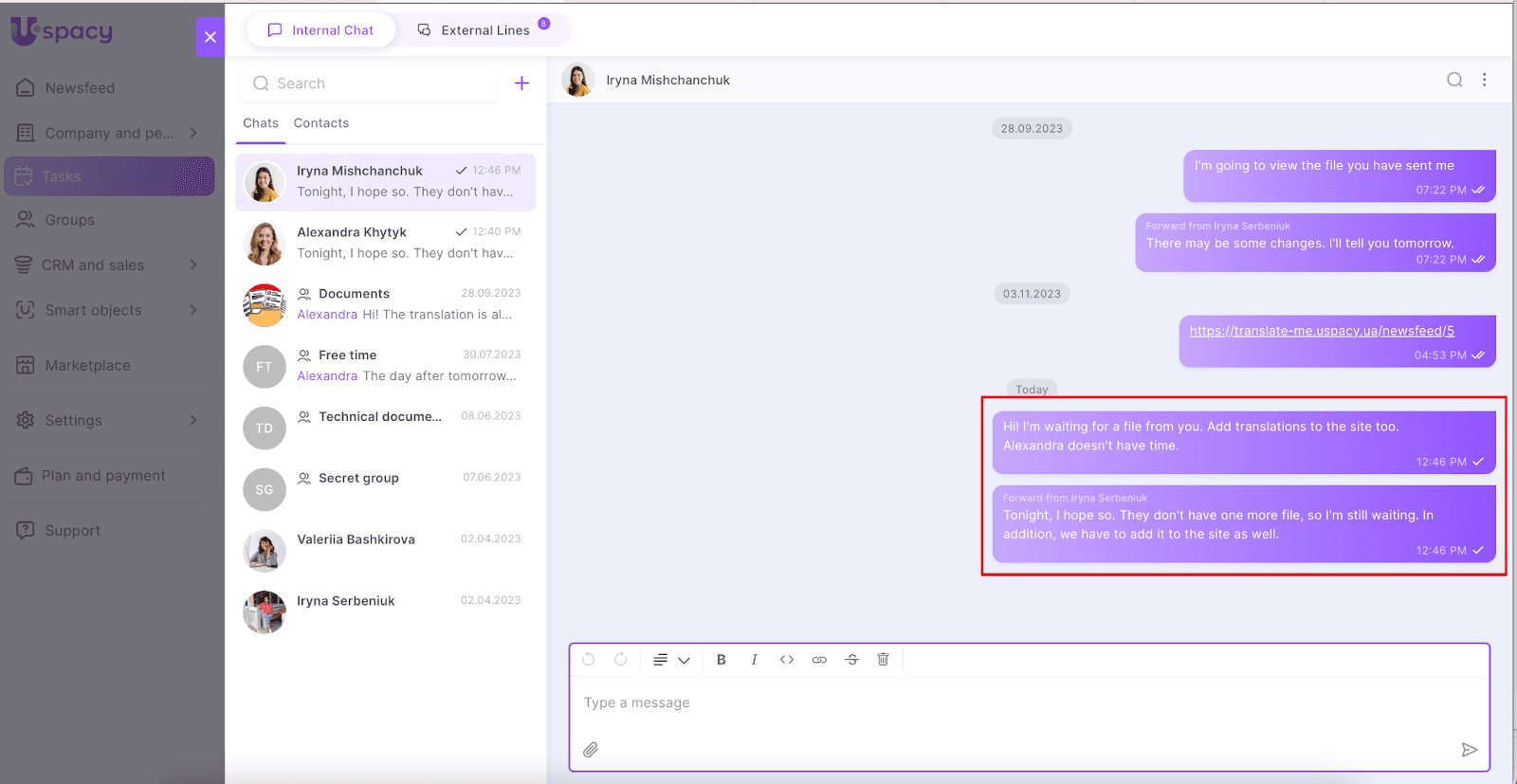Click the trash icon in editor toolbar
This screenshot has width=1517, height=784.
883,660
